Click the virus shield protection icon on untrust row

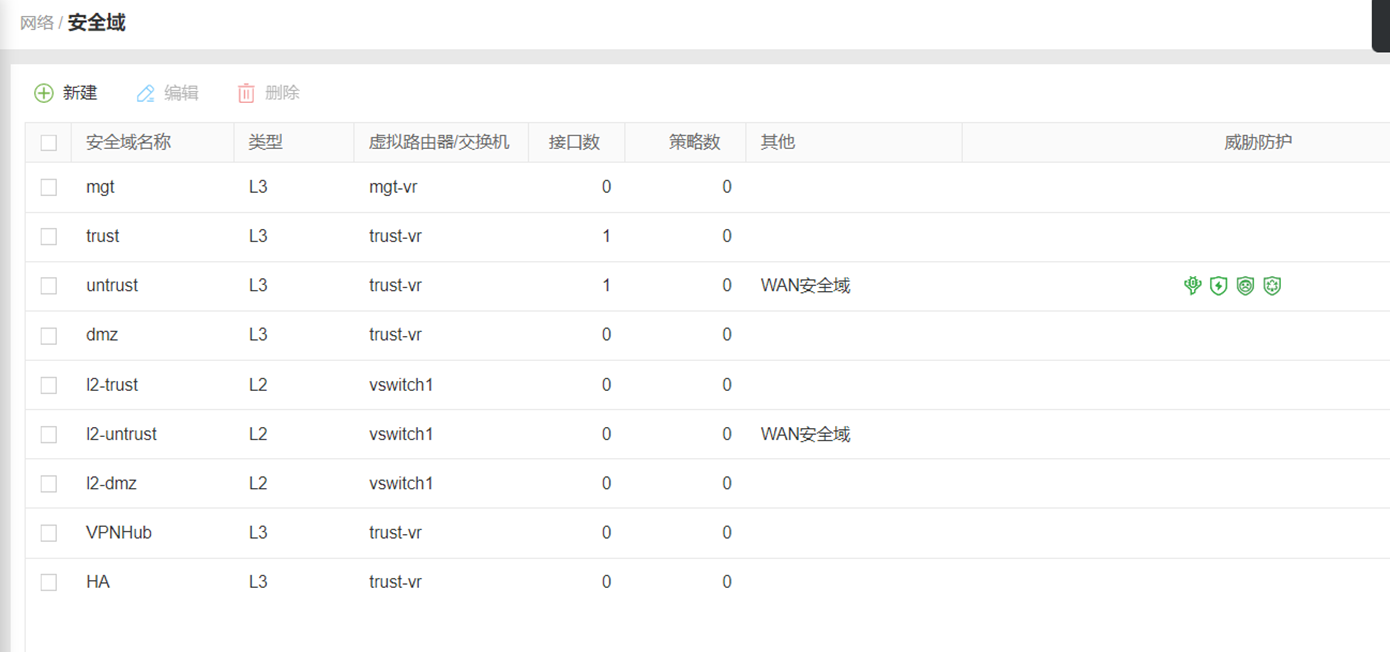pyautogui.click(x=1271, y=285)
